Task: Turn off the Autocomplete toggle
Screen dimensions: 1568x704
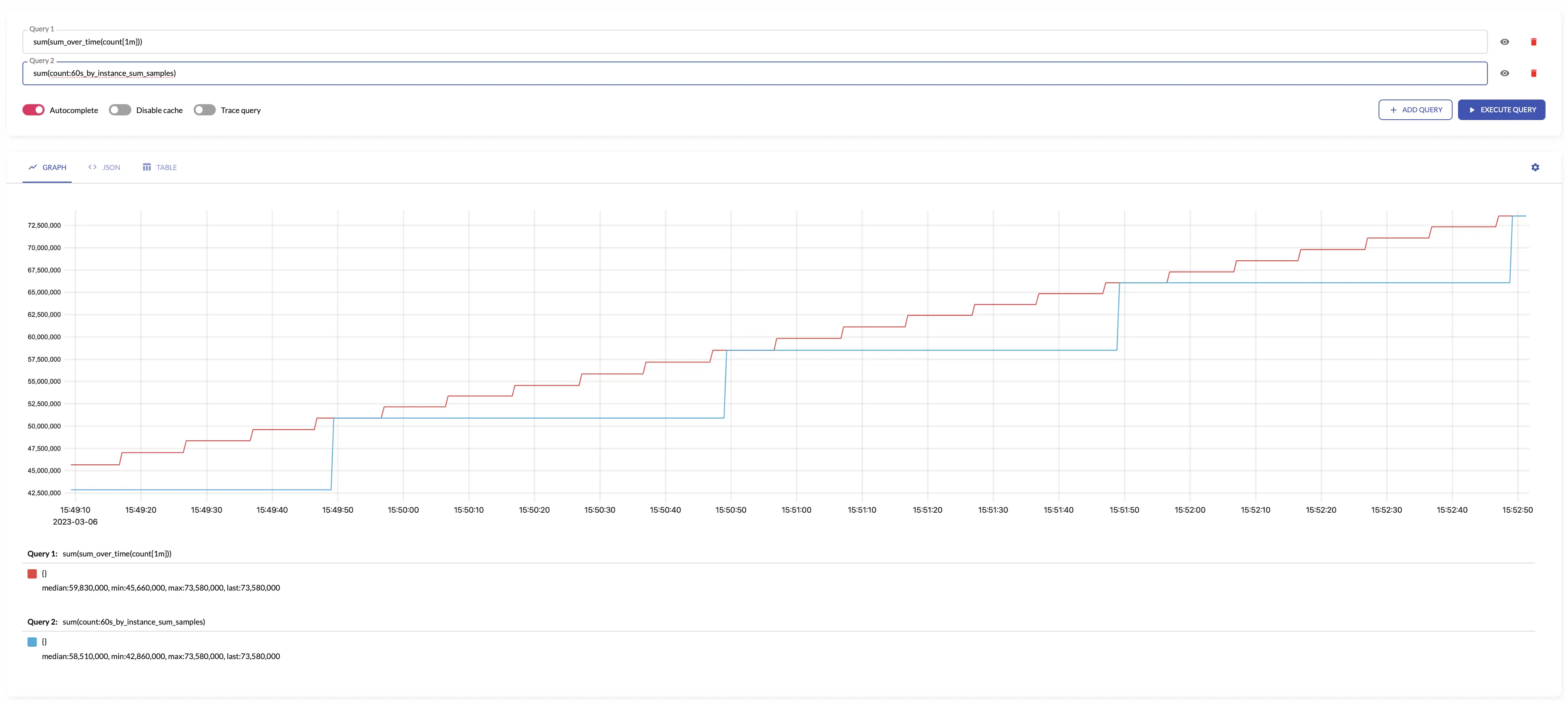Action: [33, 110]
